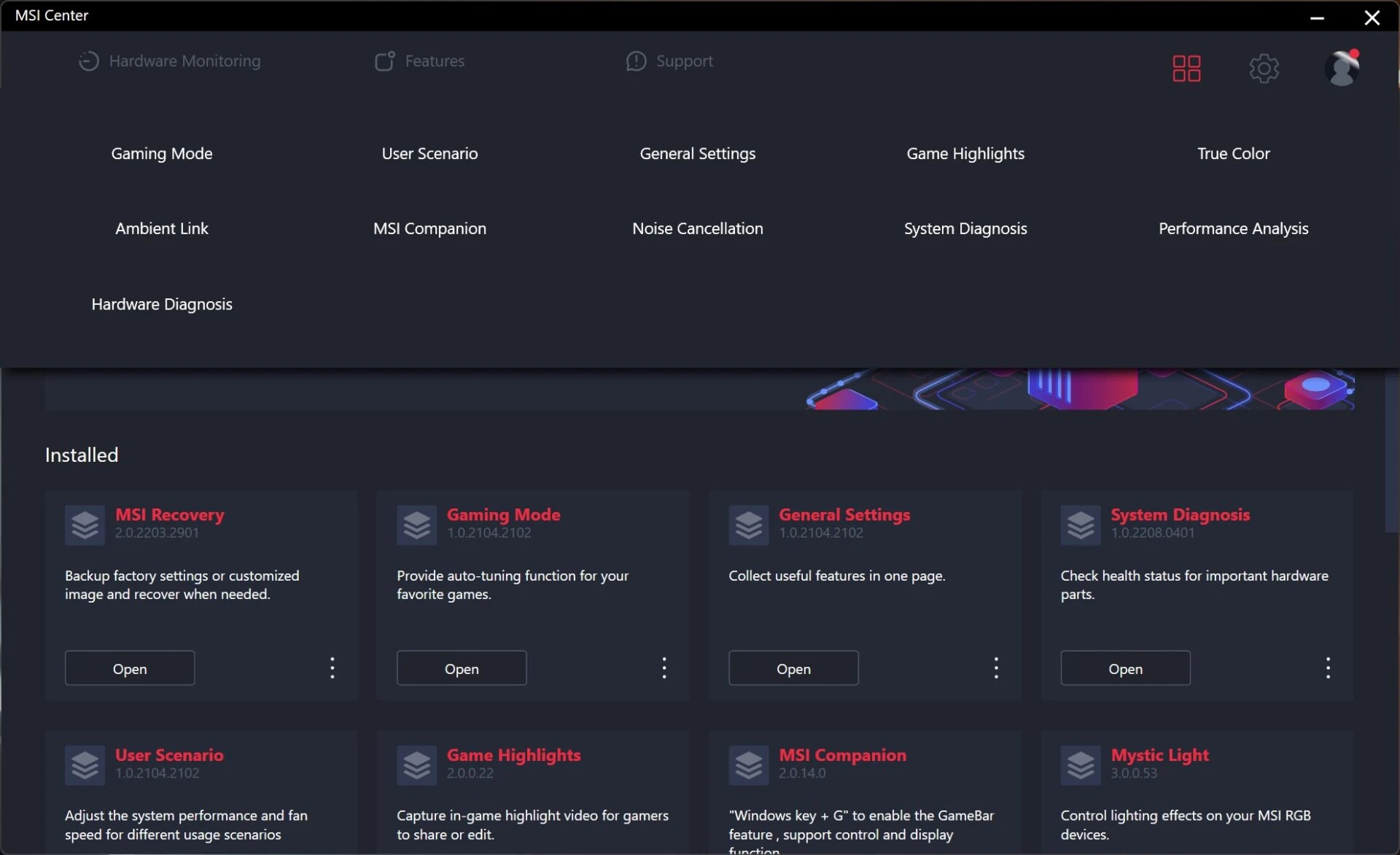Select Noise Cancellation from the features menu

[x=698, y=229]
